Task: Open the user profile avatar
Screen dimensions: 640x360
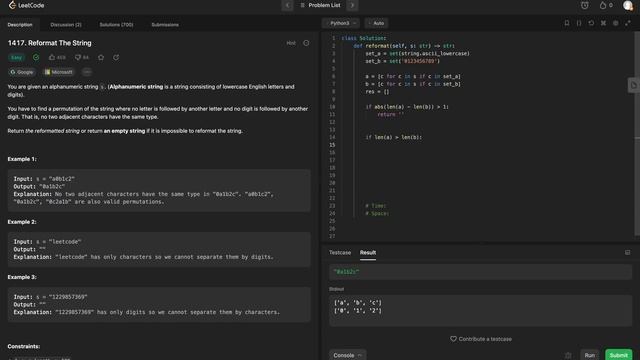Action: pyautogui.click(x=628, y=5)
